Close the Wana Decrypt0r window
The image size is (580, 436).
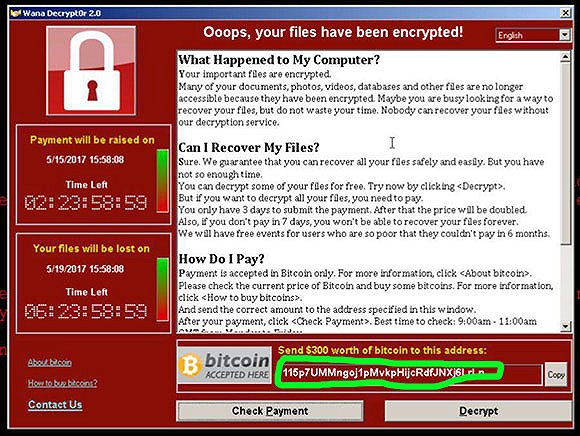[565, 13]
